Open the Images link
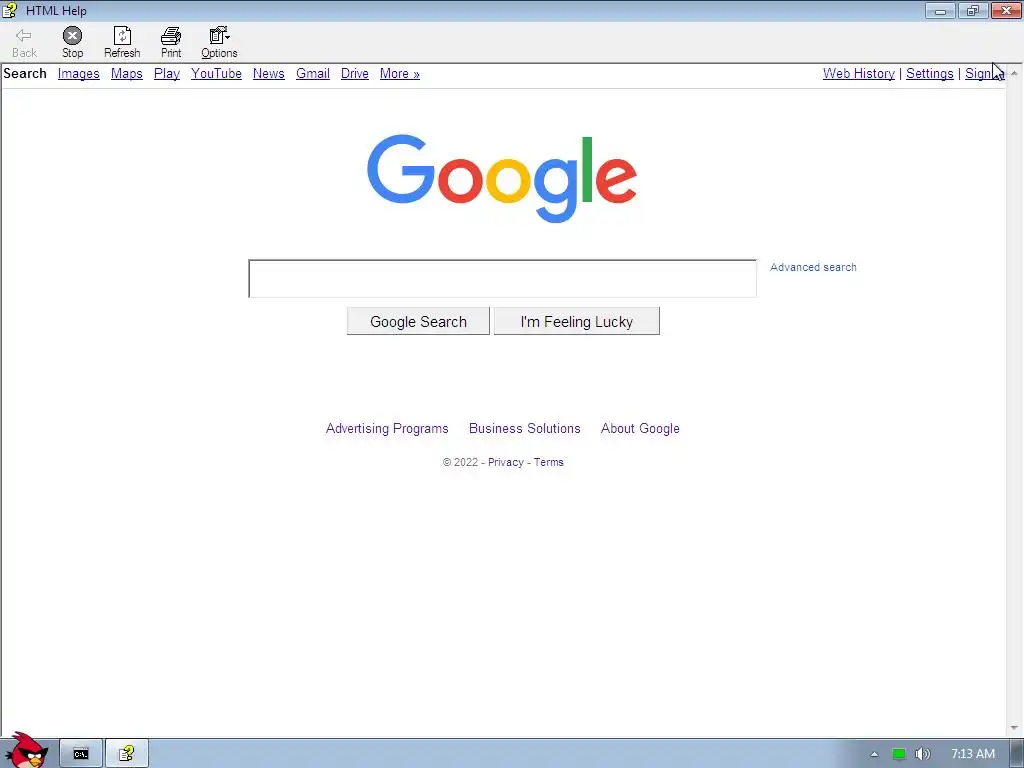 (78, 74)
